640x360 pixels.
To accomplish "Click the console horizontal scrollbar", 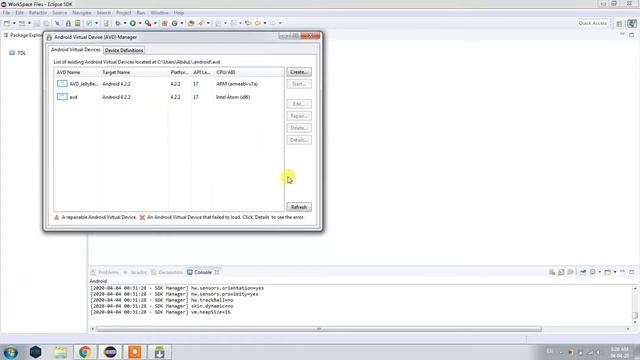I will click(318, 329).
